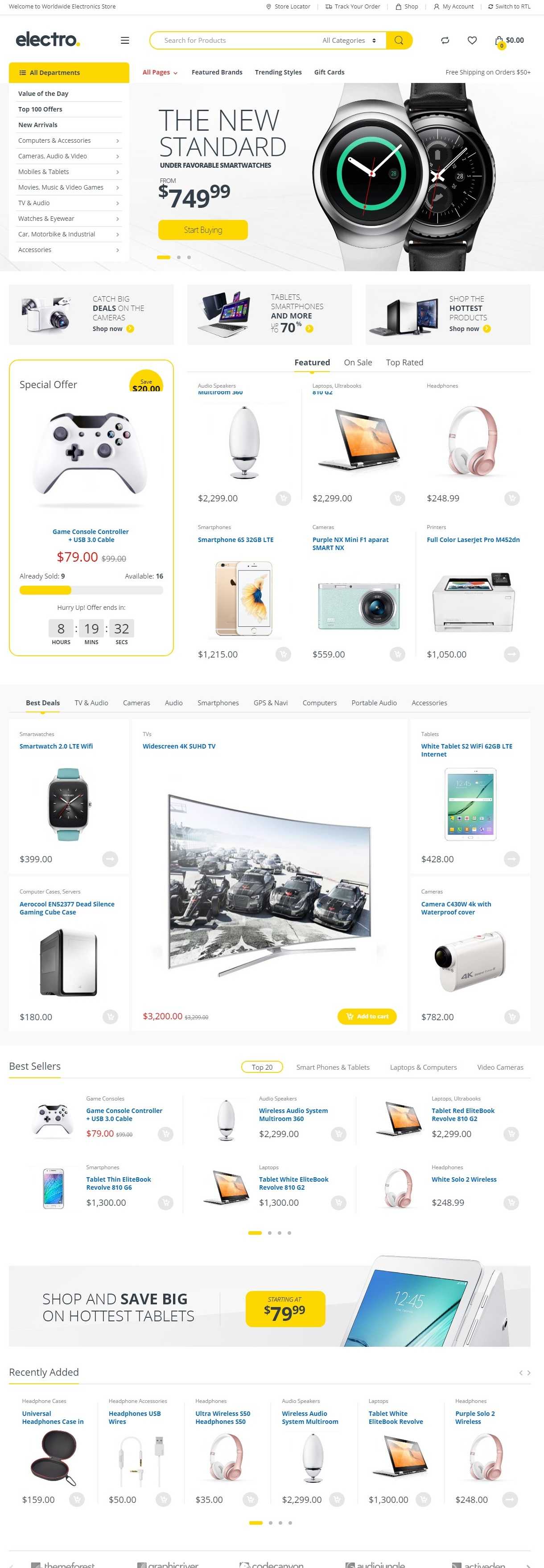Expand the All Pages menu
This screenshot has height=1568, width=544.
[160, 72]
